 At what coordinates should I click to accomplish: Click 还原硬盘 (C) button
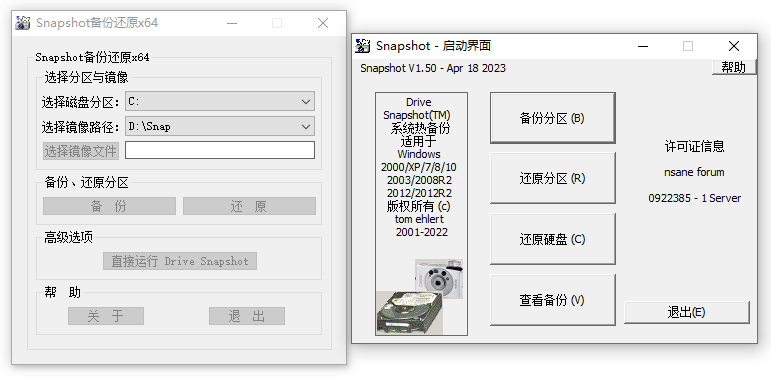(x=553, y=239)
